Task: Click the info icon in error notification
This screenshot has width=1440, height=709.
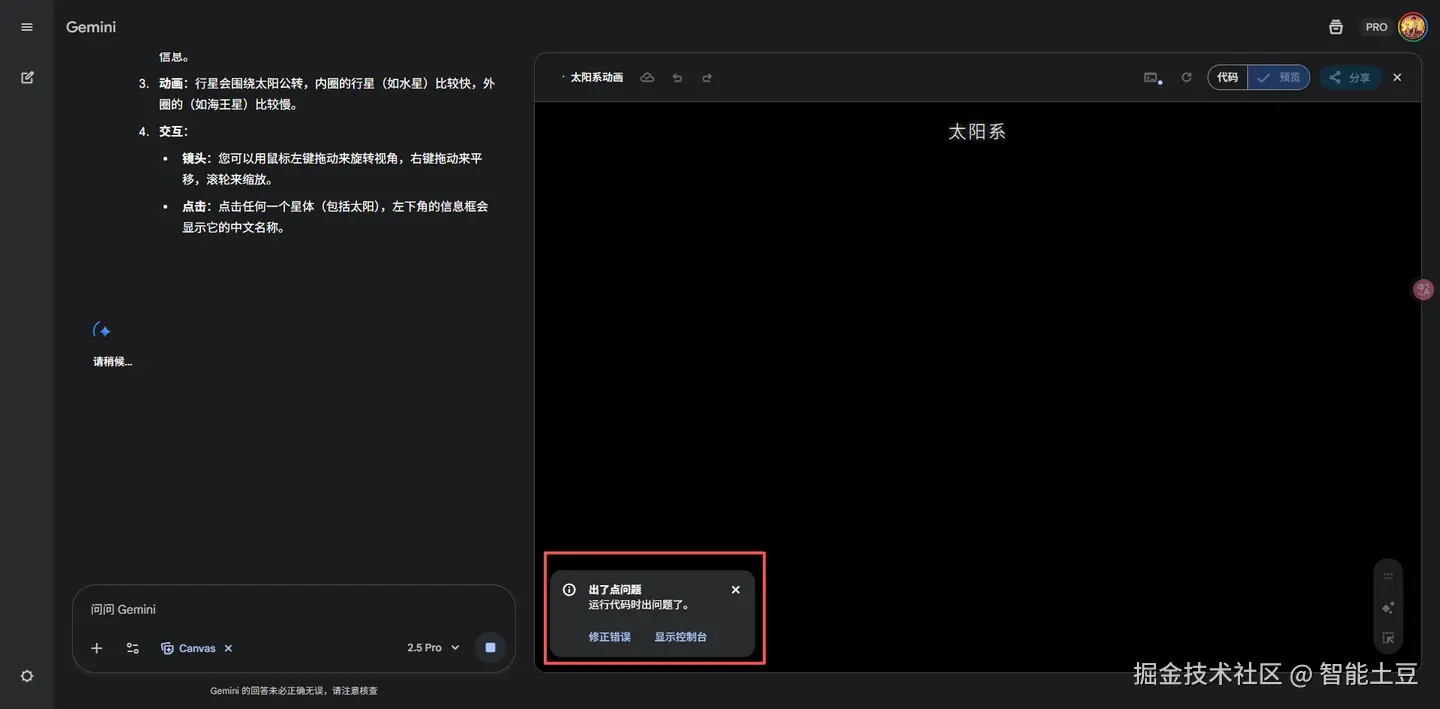Action: [x=569, y=590]
